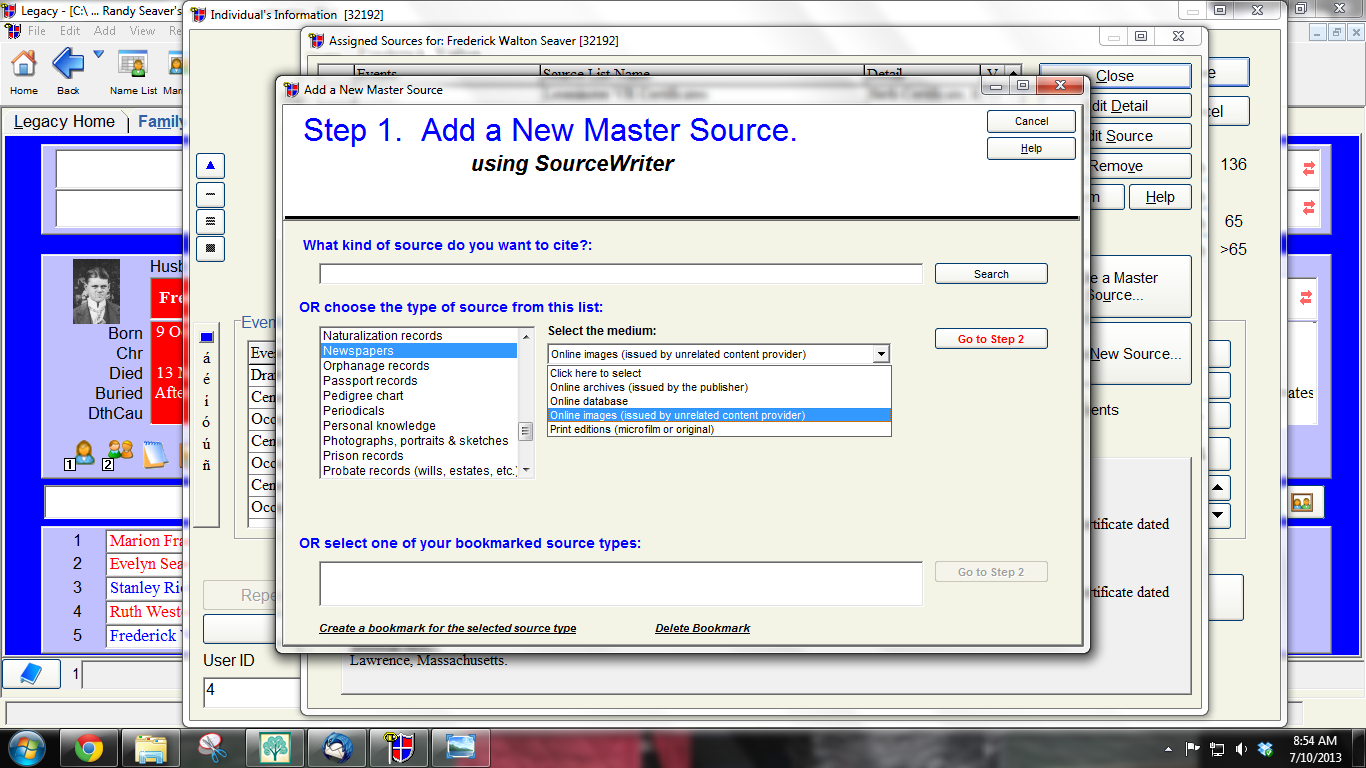This screenshot has width=1366, height=768.
Task: Click the dotted block button in Individual's Information
Action: pos(210,248)
